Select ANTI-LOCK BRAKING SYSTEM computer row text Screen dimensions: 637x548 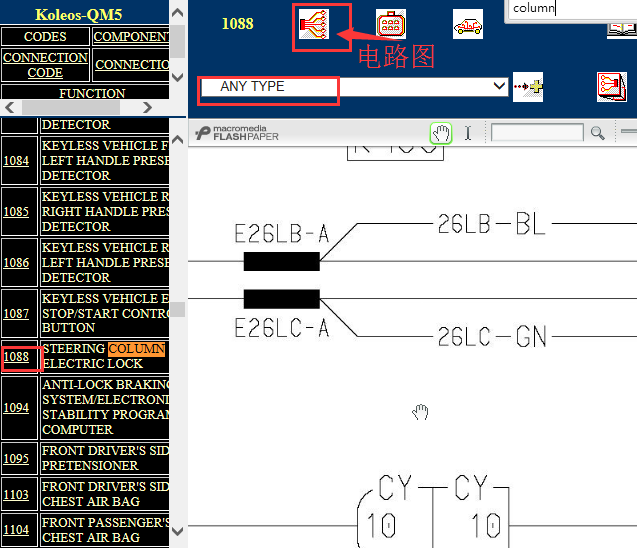tap(105, 407)
